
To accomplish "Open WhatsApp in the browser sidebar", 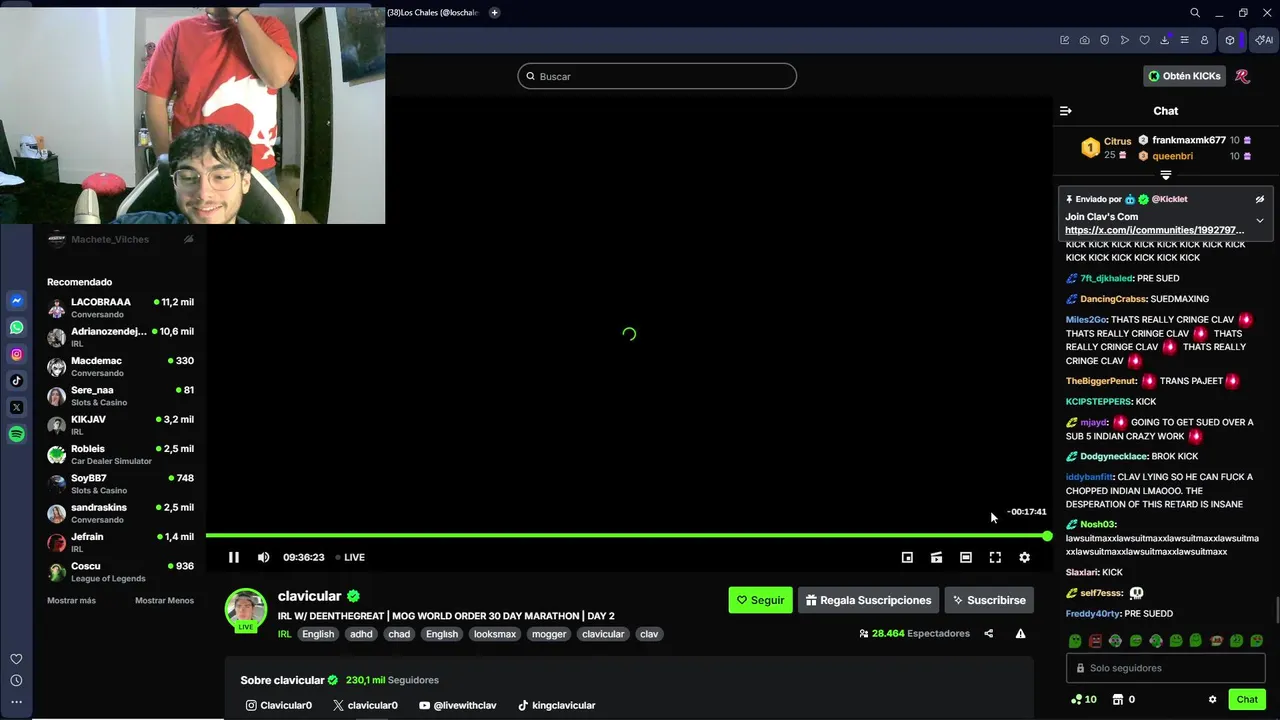I will point(17,327).
